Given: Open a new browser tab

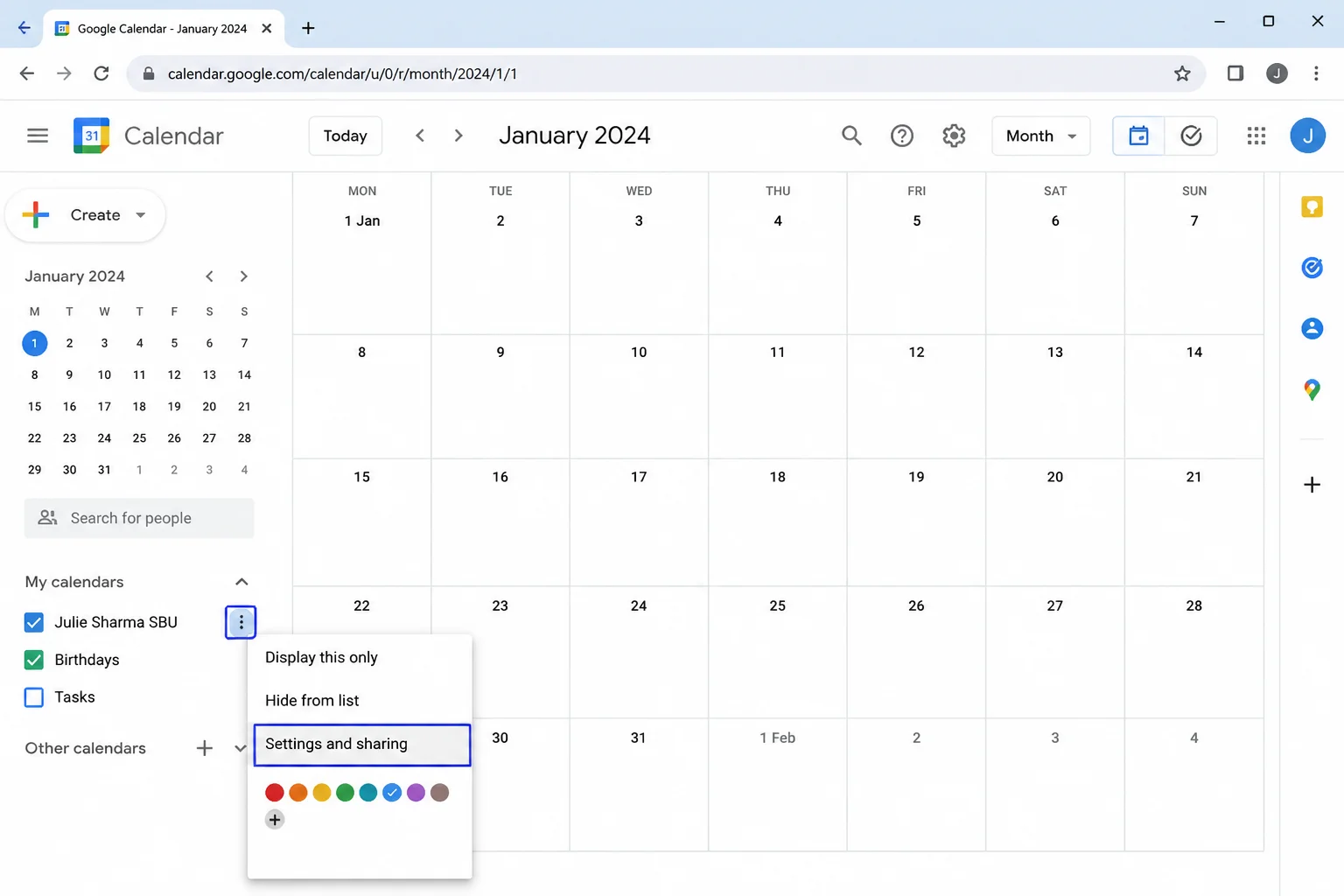Looking at the screenshot, I should pyautogui.click(x=308, y=28).
